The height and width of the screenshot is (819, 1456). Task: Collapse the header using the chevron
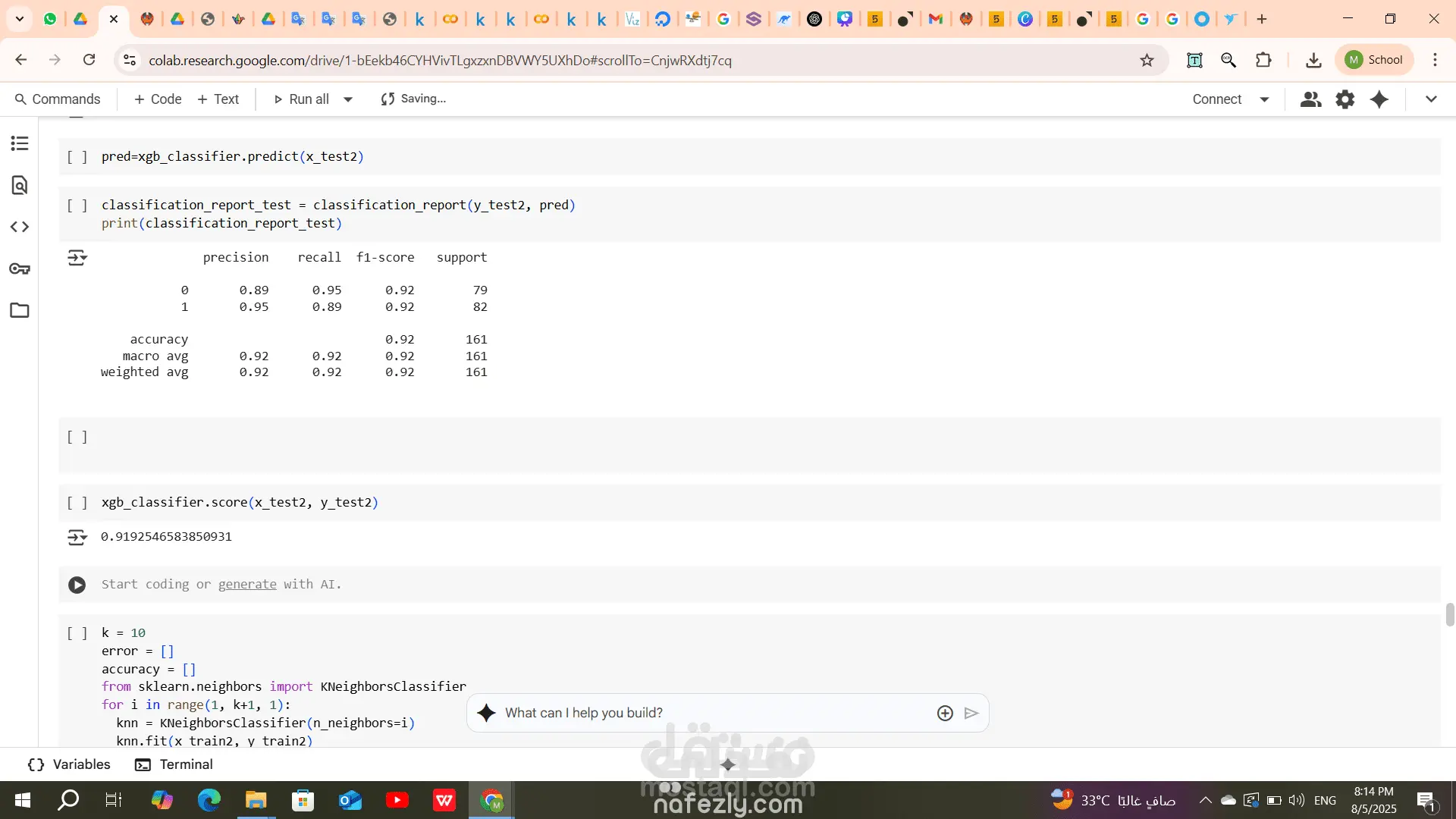tap(1431, 99)
